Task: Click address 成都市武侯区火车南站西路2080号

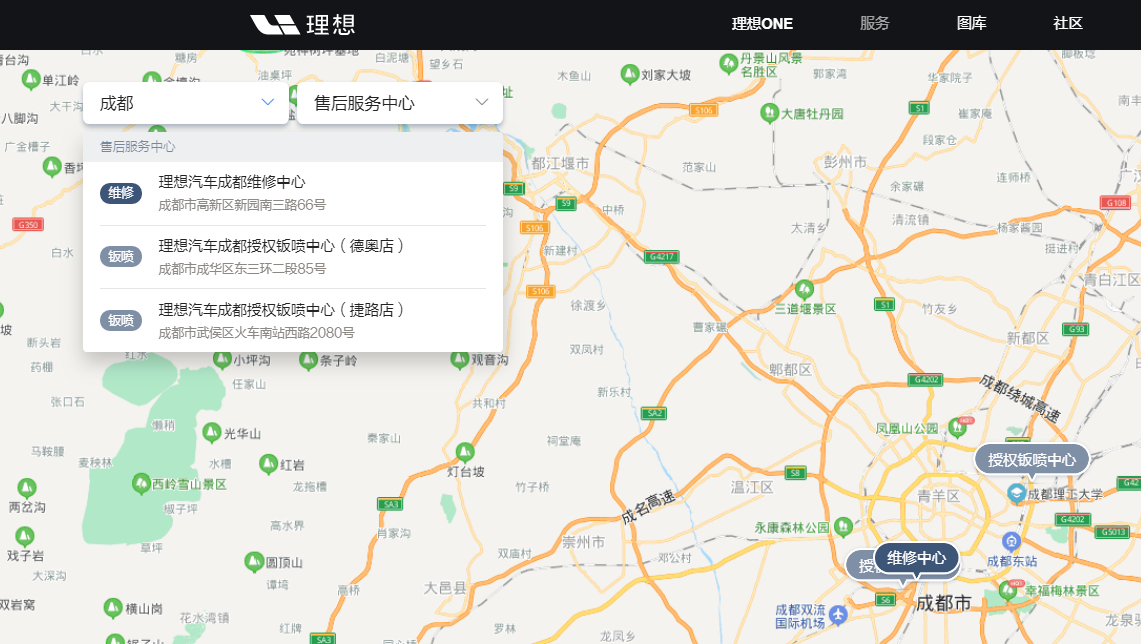Action: [256, 333]
